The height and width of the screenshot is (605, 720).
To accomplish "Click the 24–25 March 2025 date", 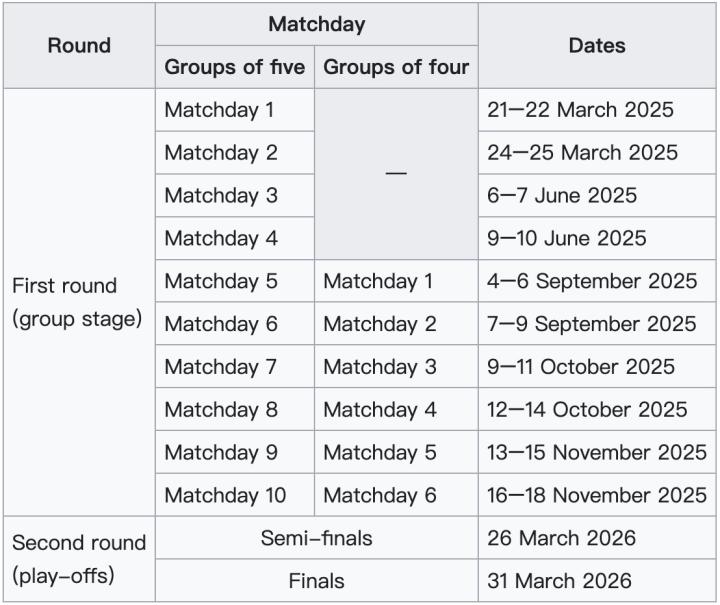I will pyautogui.click(x=582, y=153).
